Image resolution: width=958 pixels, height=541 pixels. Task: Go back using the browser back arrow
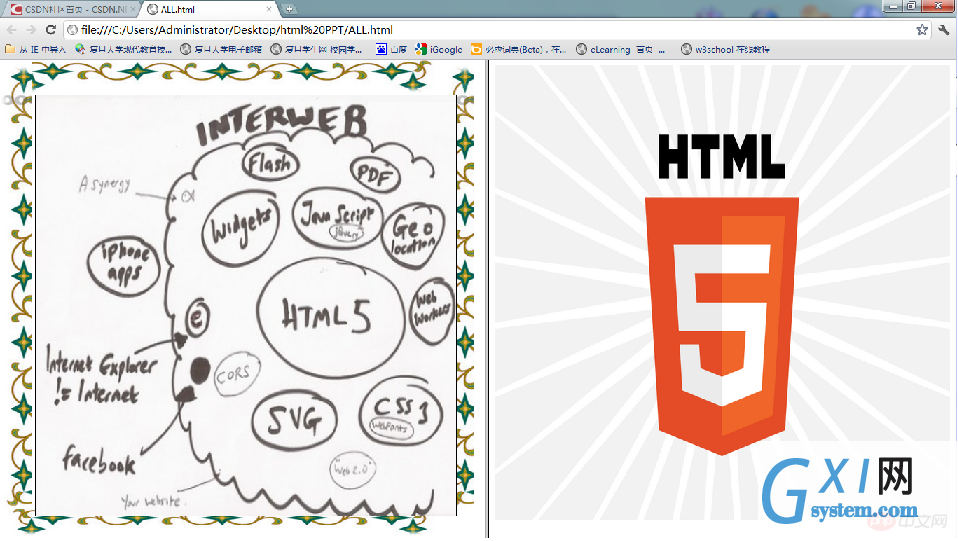coord(12,29)
